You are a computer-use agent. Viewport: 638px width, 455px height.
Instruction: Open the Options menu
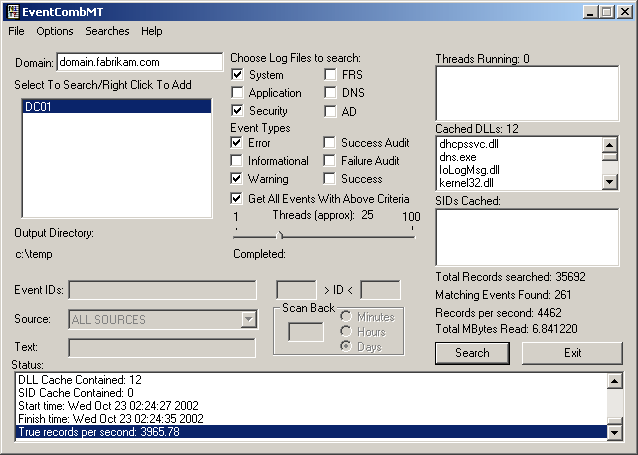pyautogui.click(x=55, y=31)
